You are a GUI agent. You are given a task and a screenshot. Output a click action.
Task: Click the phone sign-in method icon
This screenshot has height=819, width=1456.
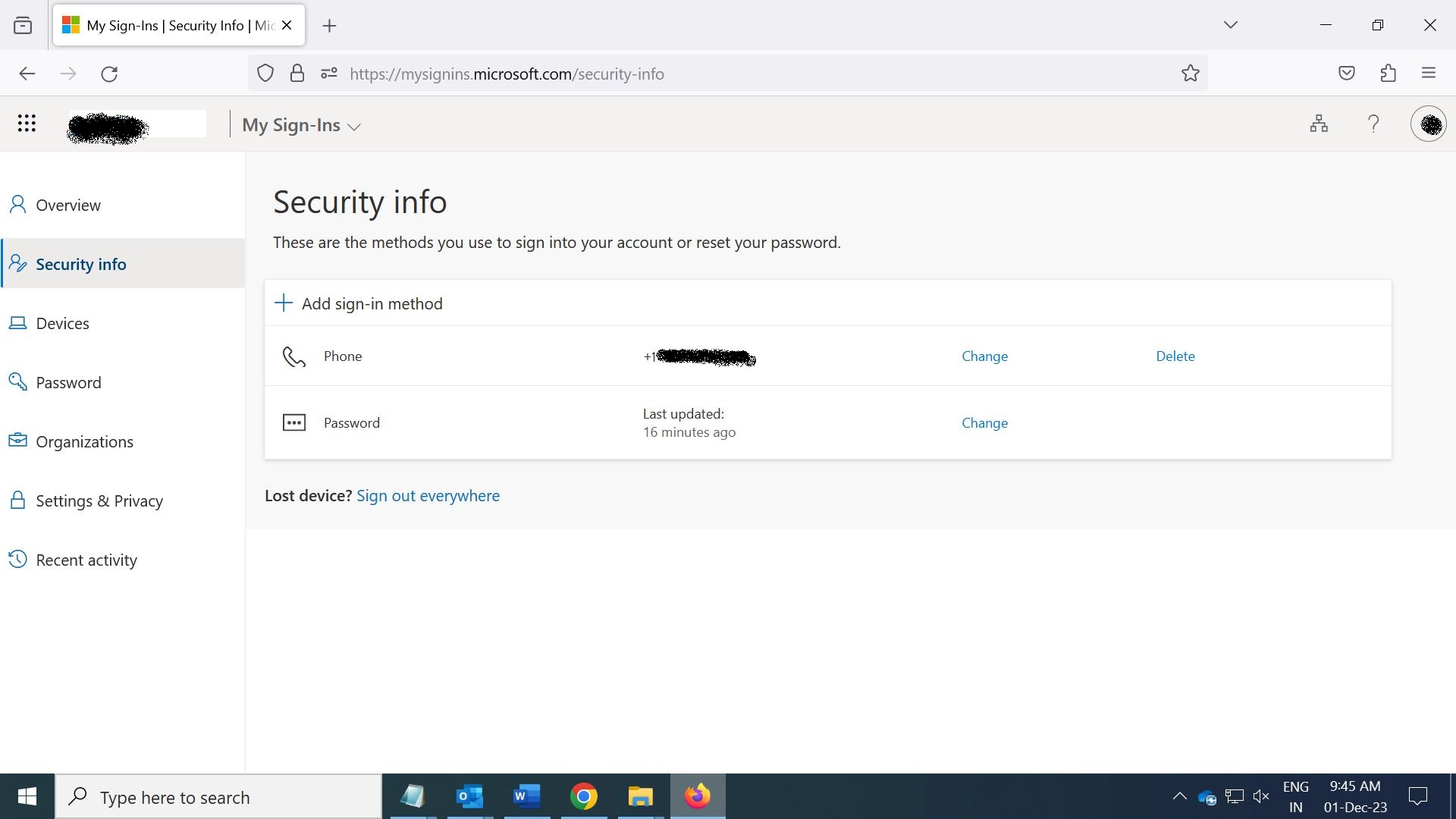click(293, 356)
